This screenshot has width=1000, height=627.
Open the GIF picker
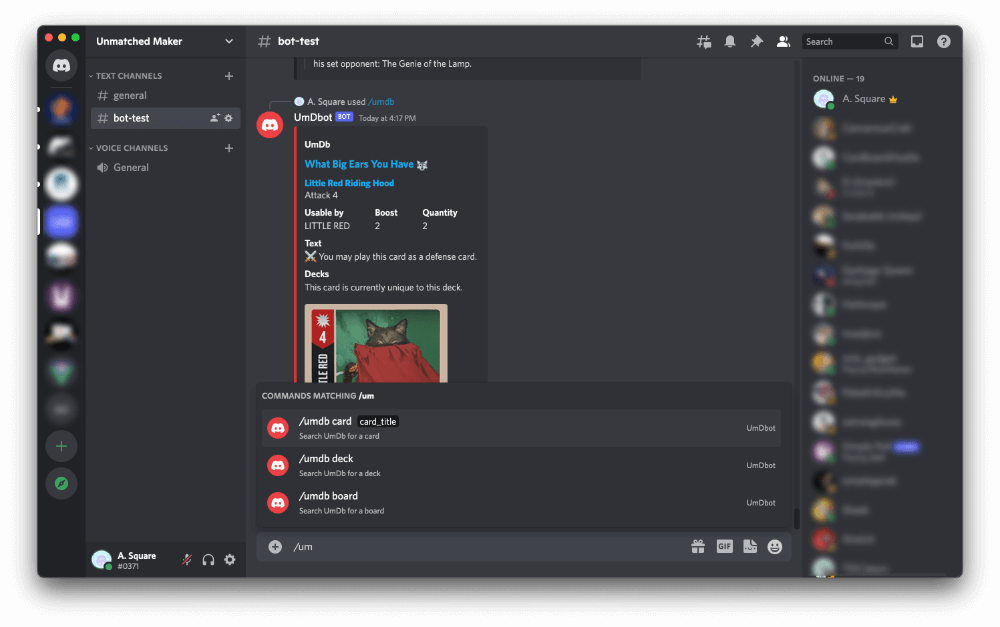(x=724, y=547)
